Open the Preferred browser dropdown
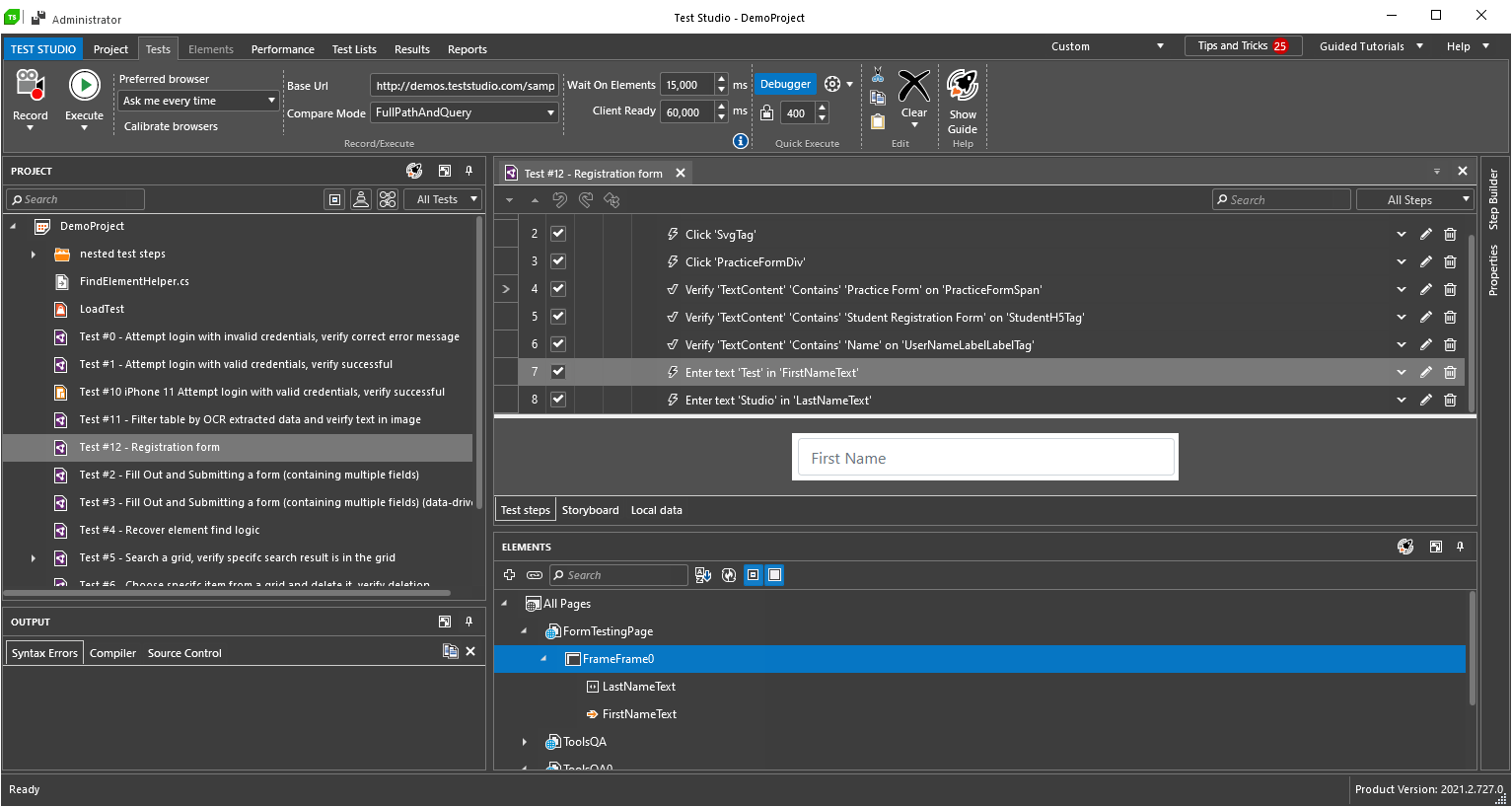The height and width of the screenshot is (807, 1512). (x=198, y=101)
